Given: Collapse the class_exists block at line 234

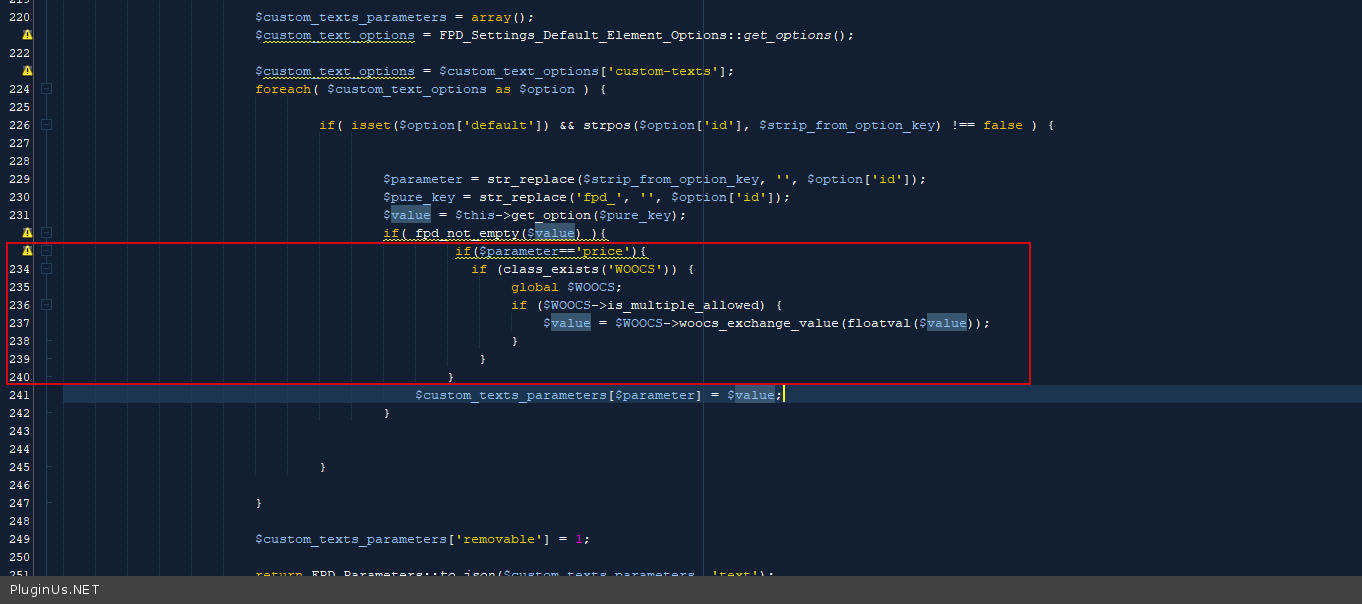Looking at the screenshot, I should click(46, 269).
